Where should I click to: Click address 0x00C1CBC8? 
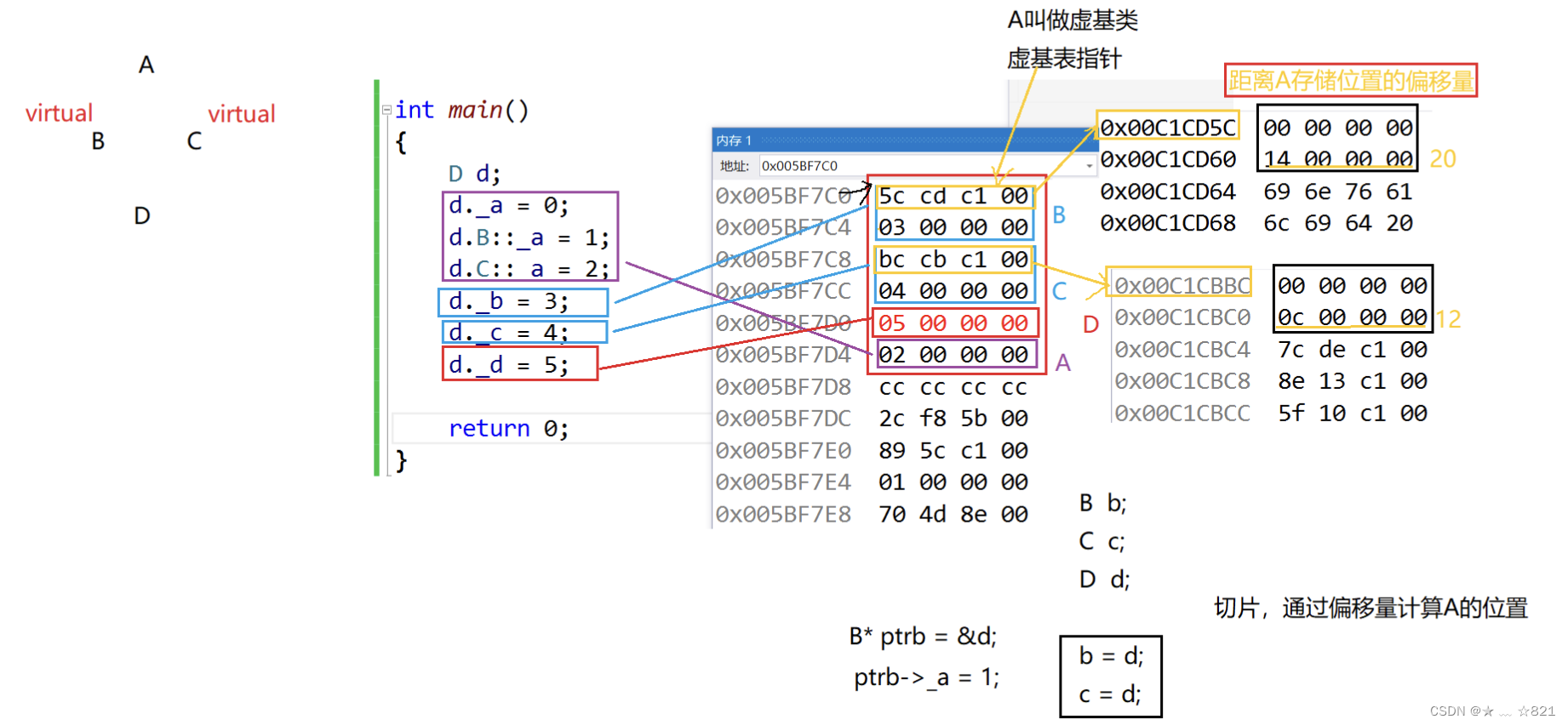point(1182,381)
